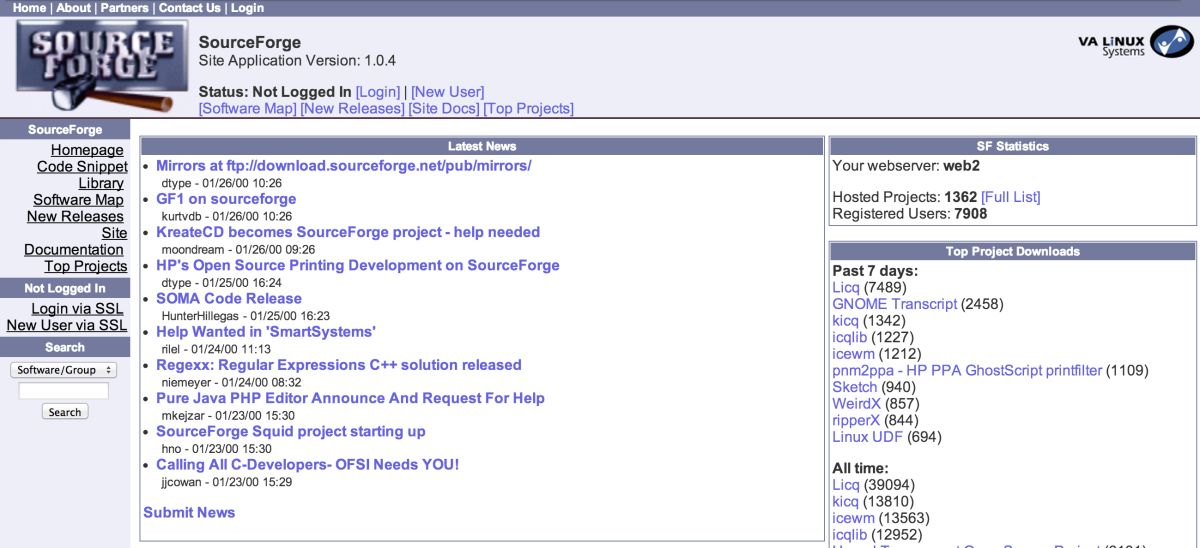
Task: Open the Mirrors at ftp download news item
Action: click(x=344, y=166)
